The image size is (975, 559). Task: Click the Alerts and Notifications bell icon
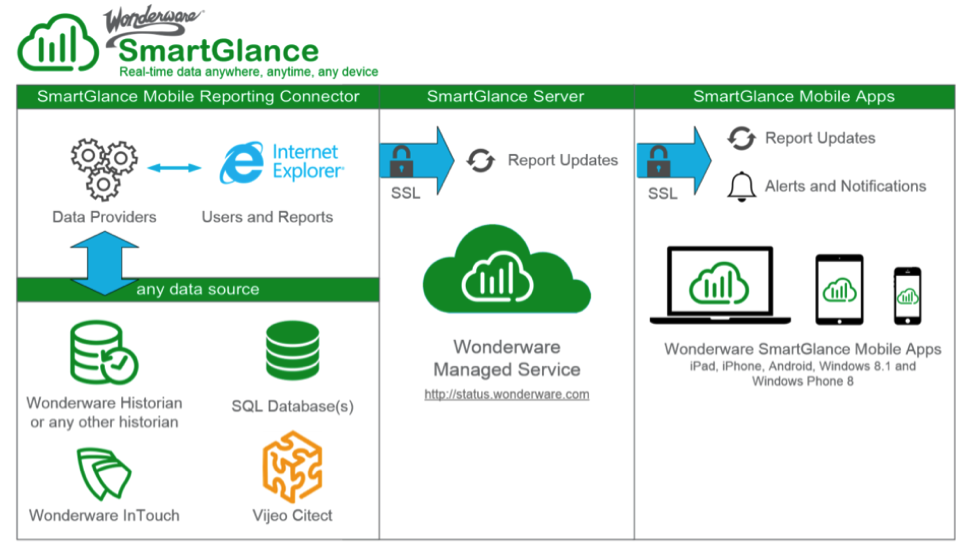pos(741,187)
